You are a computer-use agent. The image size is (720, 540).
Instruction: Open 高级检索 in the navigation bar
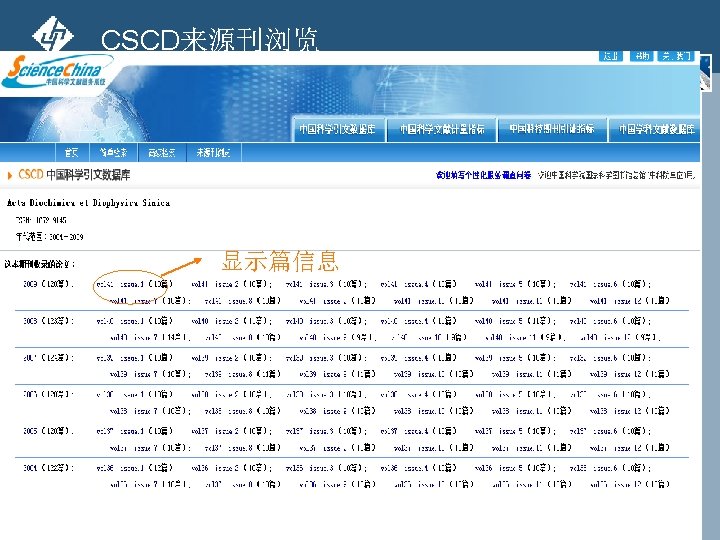pos(162,152)
